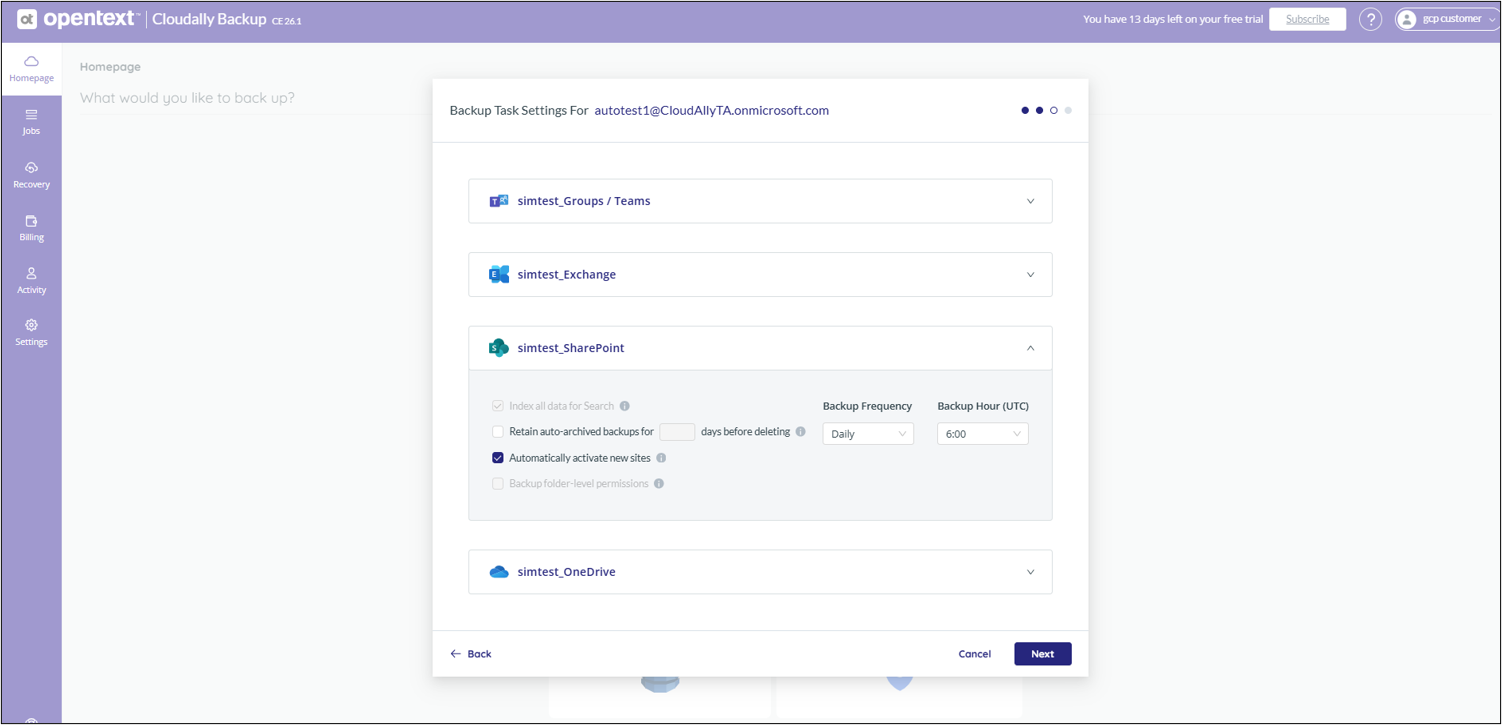
Task: Show info for Backup folder-level permissions
Action: click(x=659, y=484)
